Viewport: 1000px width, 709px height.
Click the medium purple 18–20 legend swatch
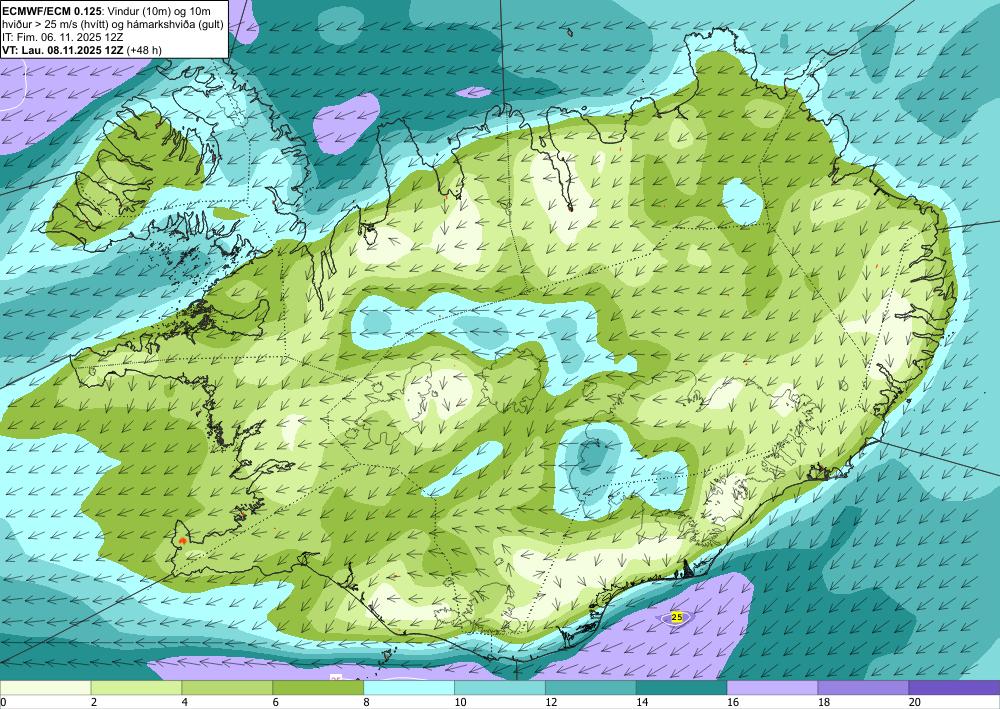pyautogui.click(x=863, y=688)
